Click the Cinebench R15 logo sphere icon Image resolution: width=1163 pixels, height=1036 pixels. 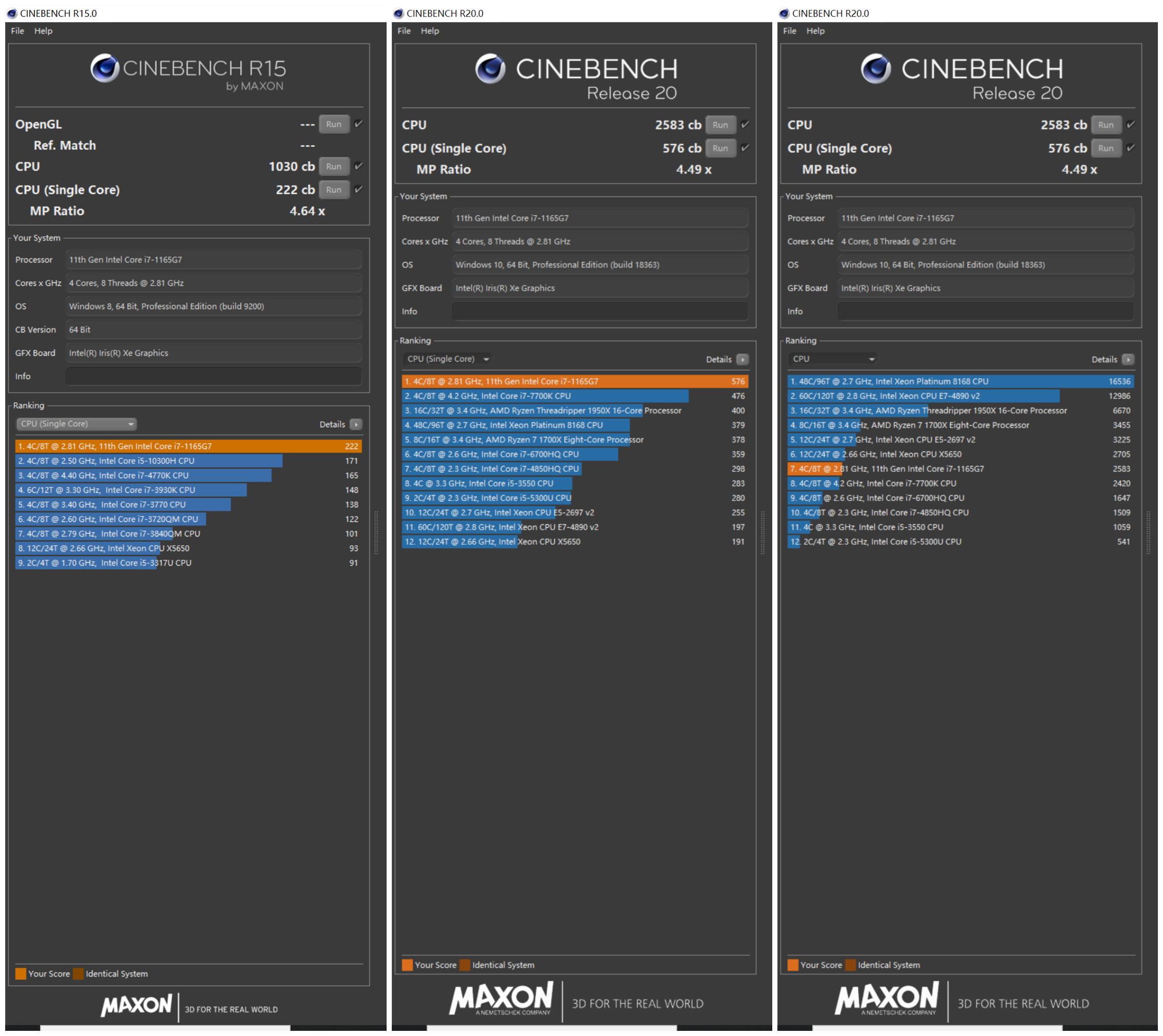pos(105,68)
